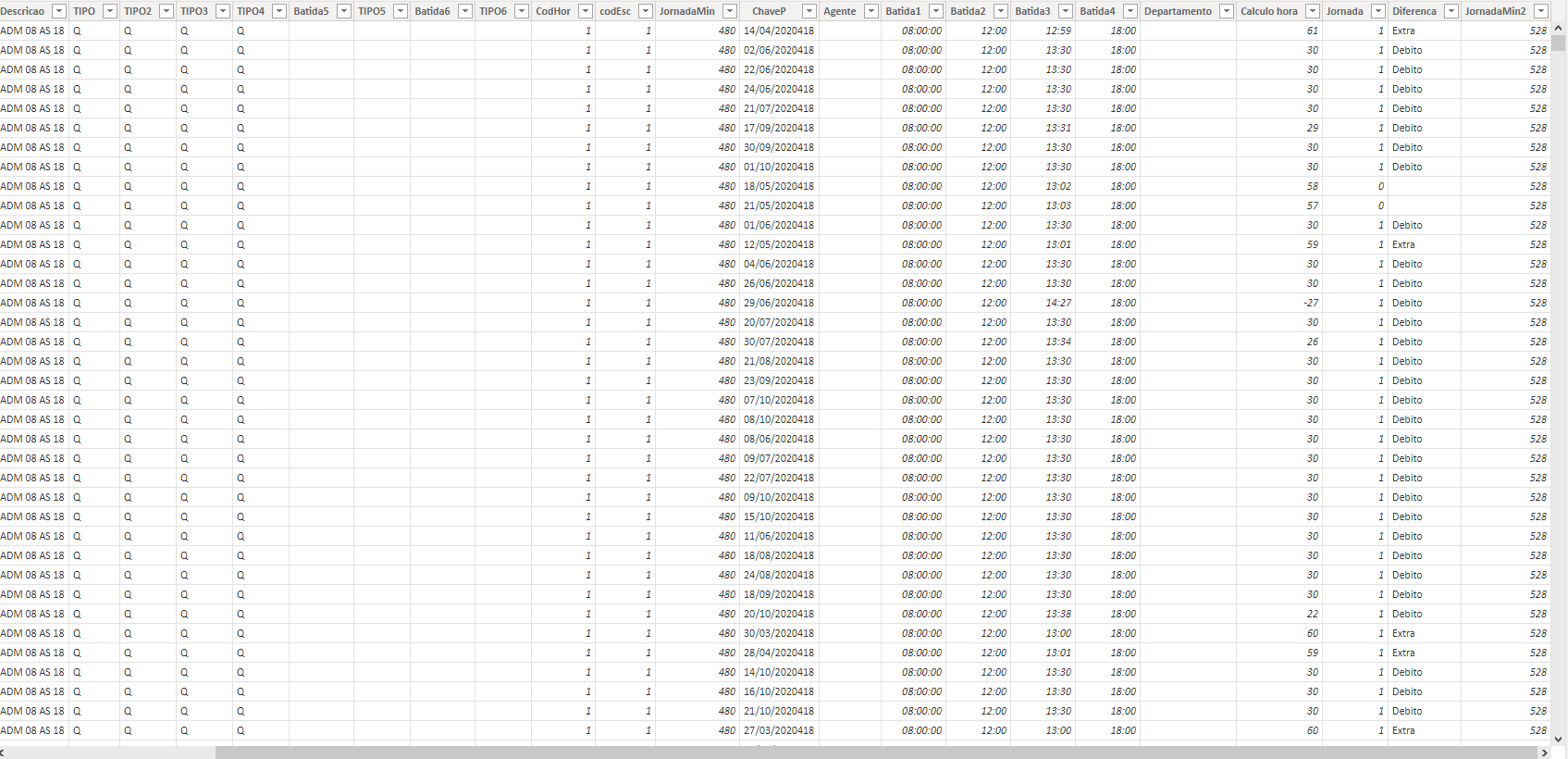Open the Batida1 column filter dropdown
This screenshot has height=759, width=1568.
pyautogui.click(x=936, y=11)
